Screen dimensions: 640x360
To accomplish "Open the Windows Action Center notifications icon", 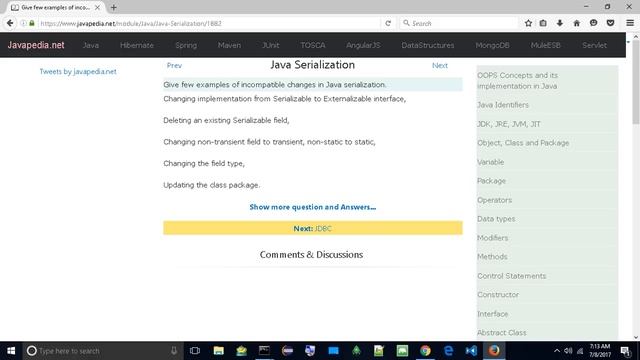I will 625,351.
